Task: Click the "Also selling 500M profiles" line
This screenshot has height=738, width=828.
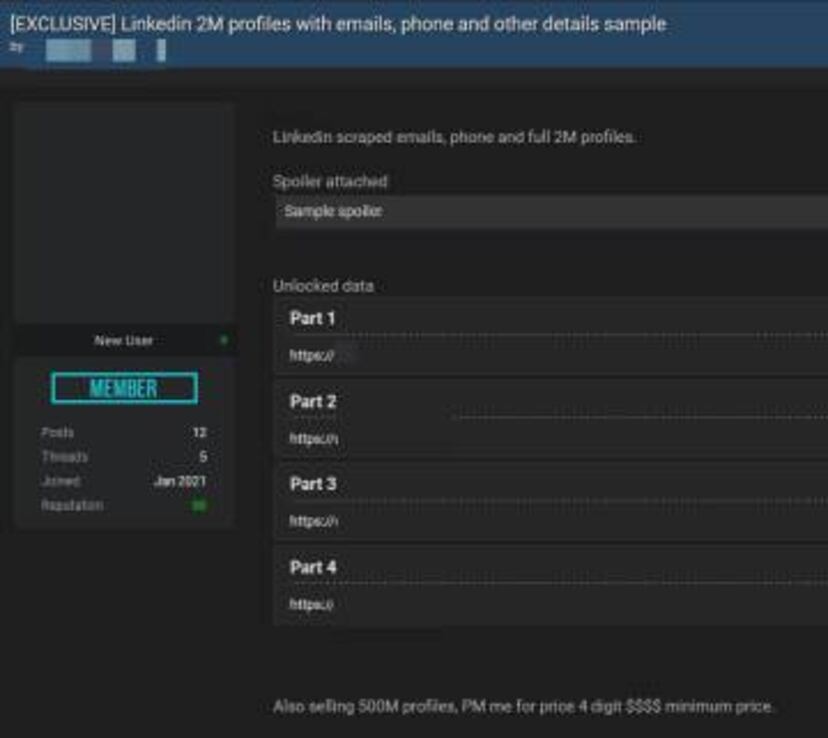Action: (x=523, y=706)
